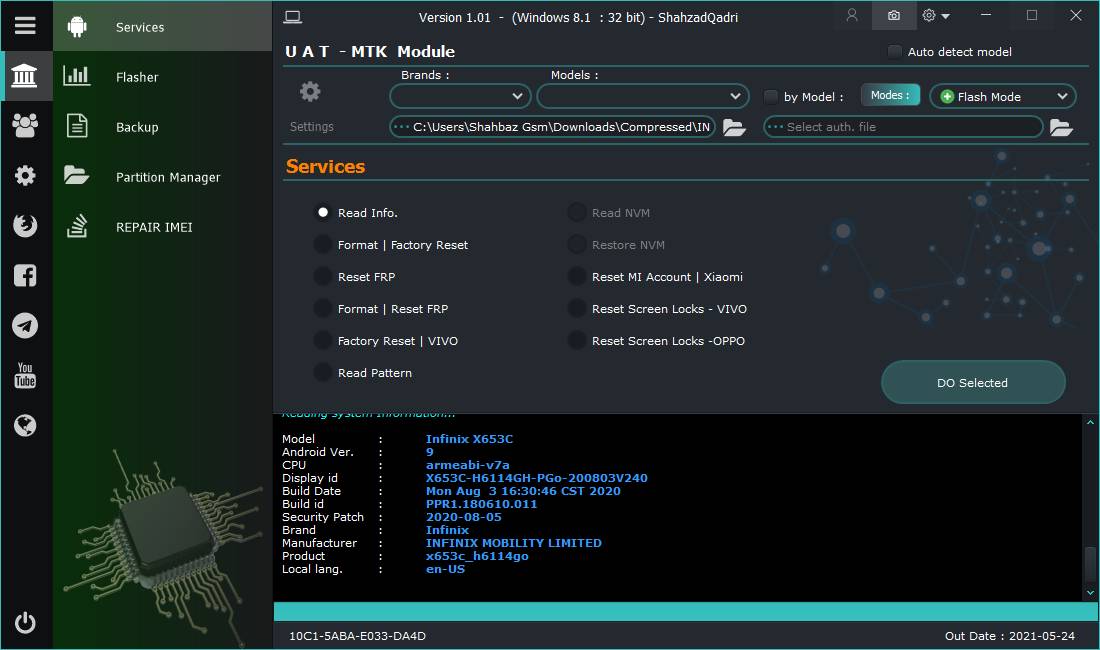Click the power icon at sidebar bottom
The width and height of the screenshot is (1100, 650).
[25, 623]
